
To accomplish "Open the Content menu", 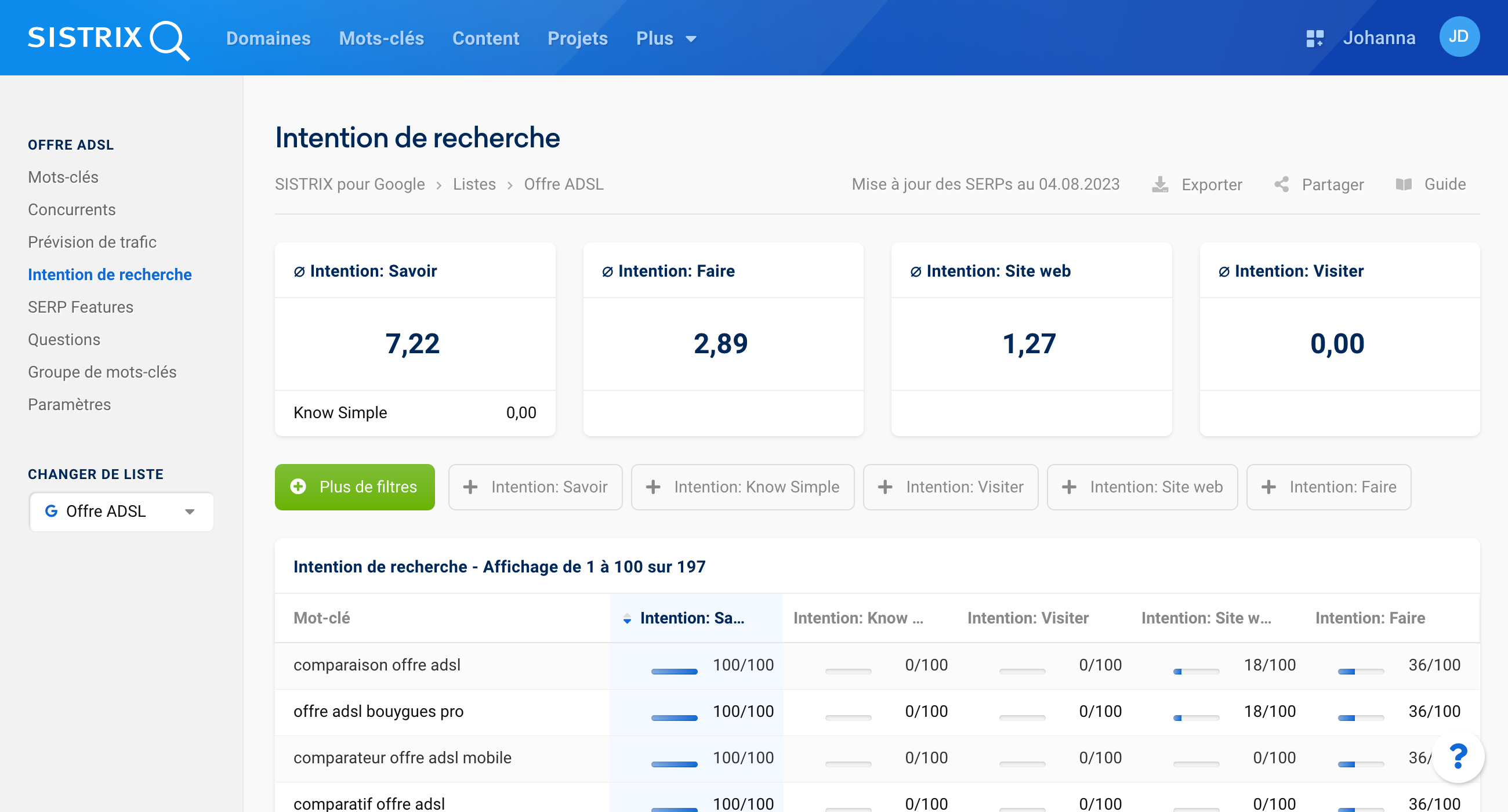I will [485, 39].
